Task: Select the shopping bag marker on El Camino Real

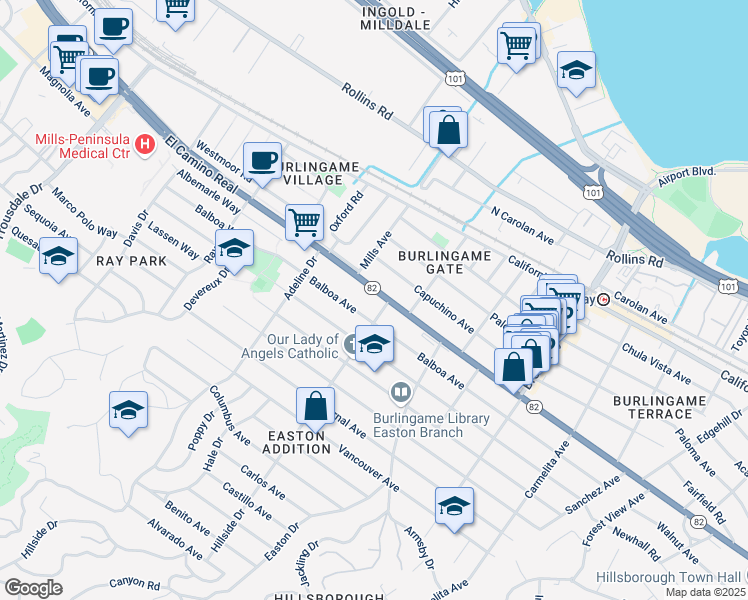Action: (513, 366)
